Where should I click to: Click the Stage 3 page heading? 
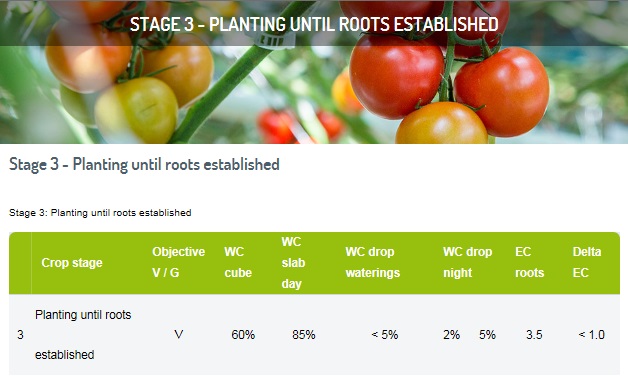point(144,165)
